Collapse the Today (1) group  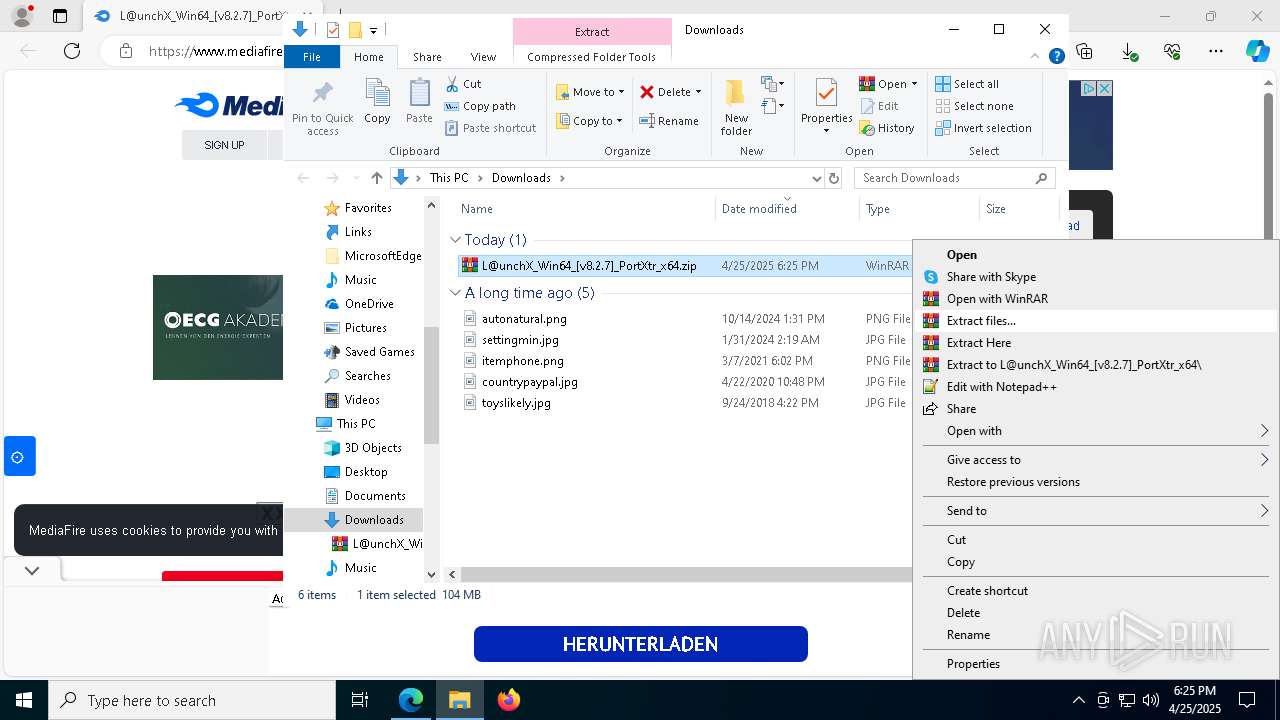(455, 240)
